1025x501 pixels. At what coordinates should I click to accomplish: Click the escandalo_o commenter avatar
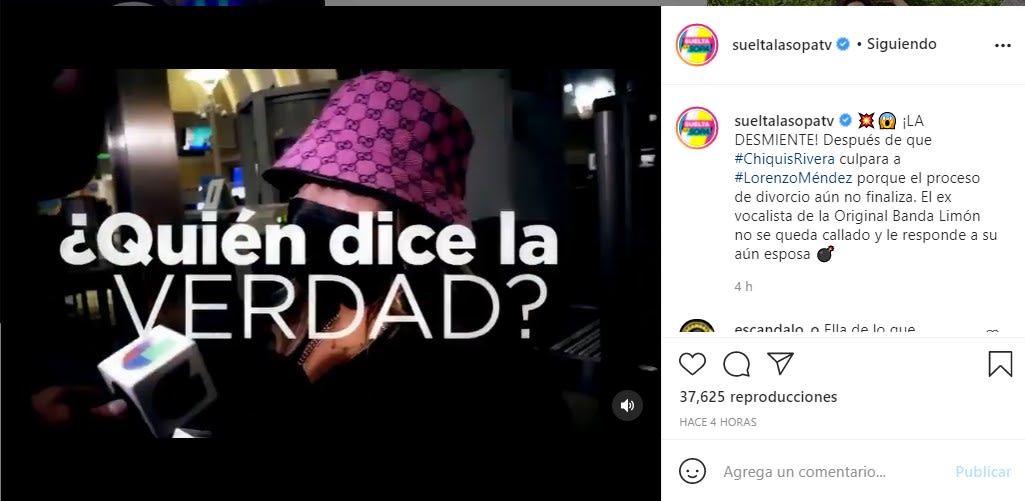tap(697, 326)
